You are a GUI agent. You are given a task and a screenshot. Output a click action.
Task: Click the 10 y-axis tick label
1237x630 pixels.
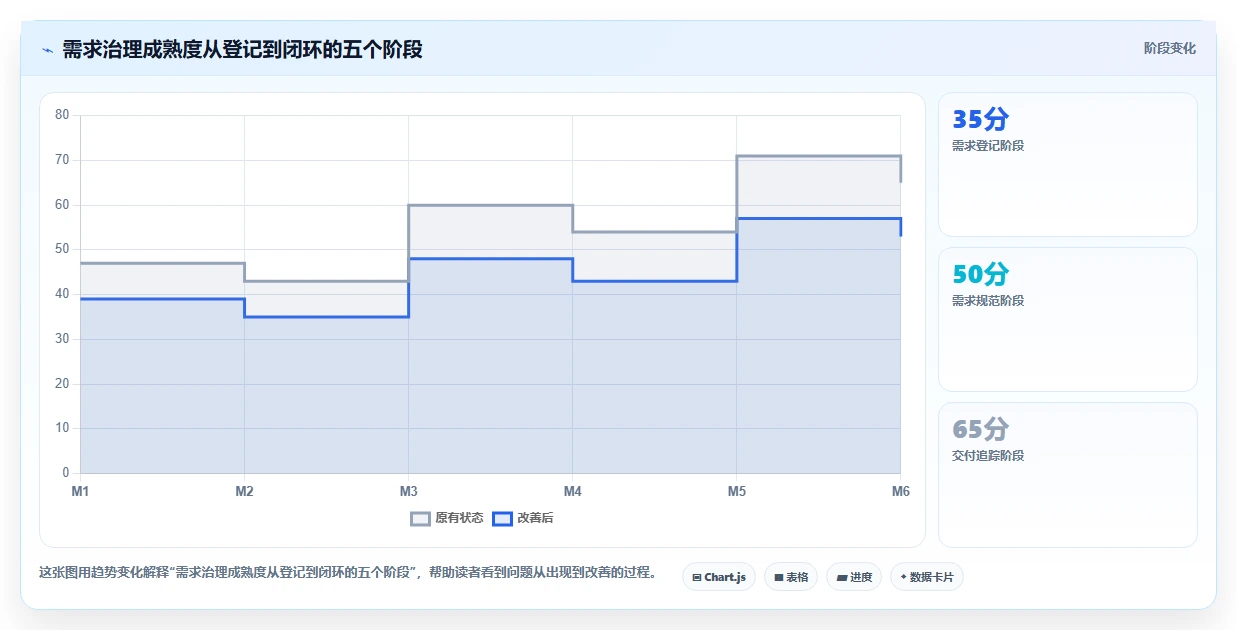[62, 428]
